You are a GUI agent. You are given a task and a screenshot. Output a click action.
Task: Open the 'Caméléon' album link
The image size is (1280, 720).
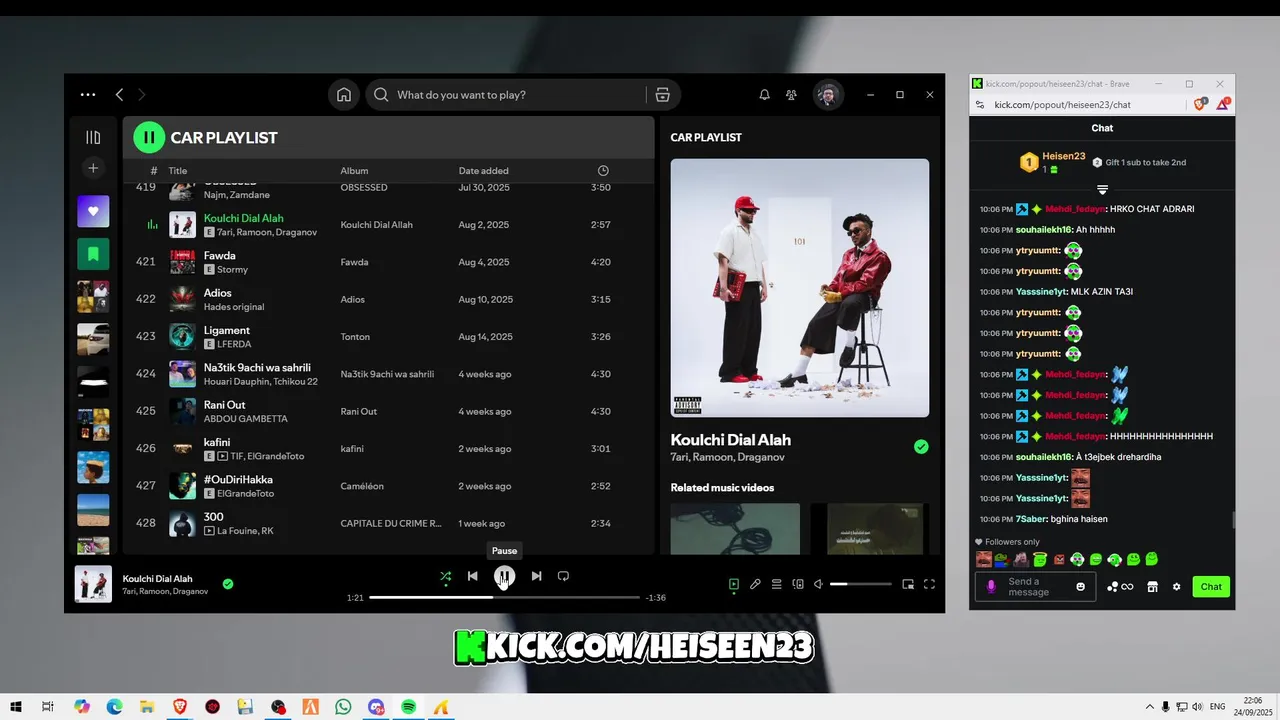click(x=362, y=486)
